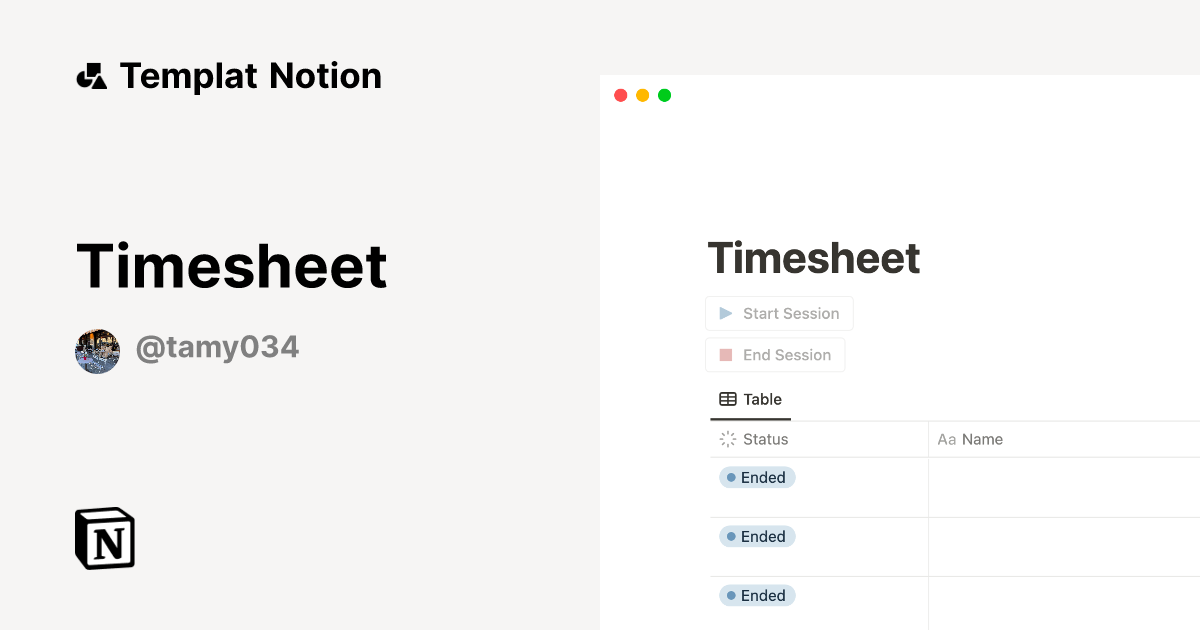This screenshot has height=630, width=1200.
Task: Click the red stop square in End Session
Action: 726,354
